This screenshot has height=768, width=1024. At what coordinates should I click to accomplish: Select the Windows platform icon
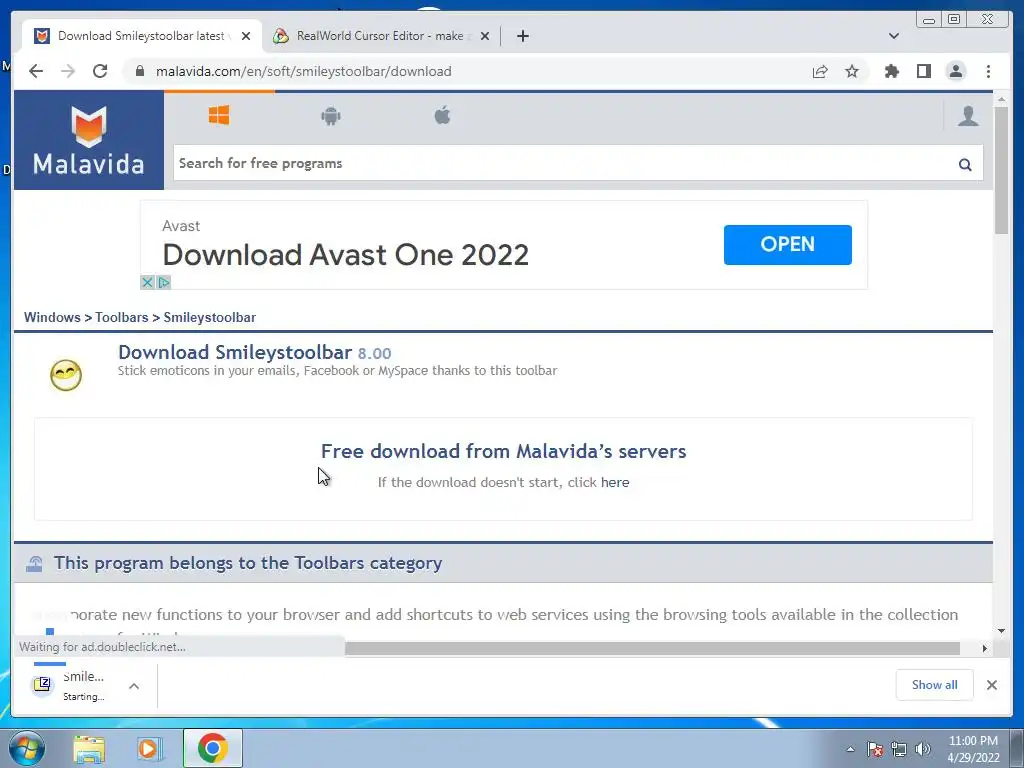pyautogui.click(x=219, y=116)
